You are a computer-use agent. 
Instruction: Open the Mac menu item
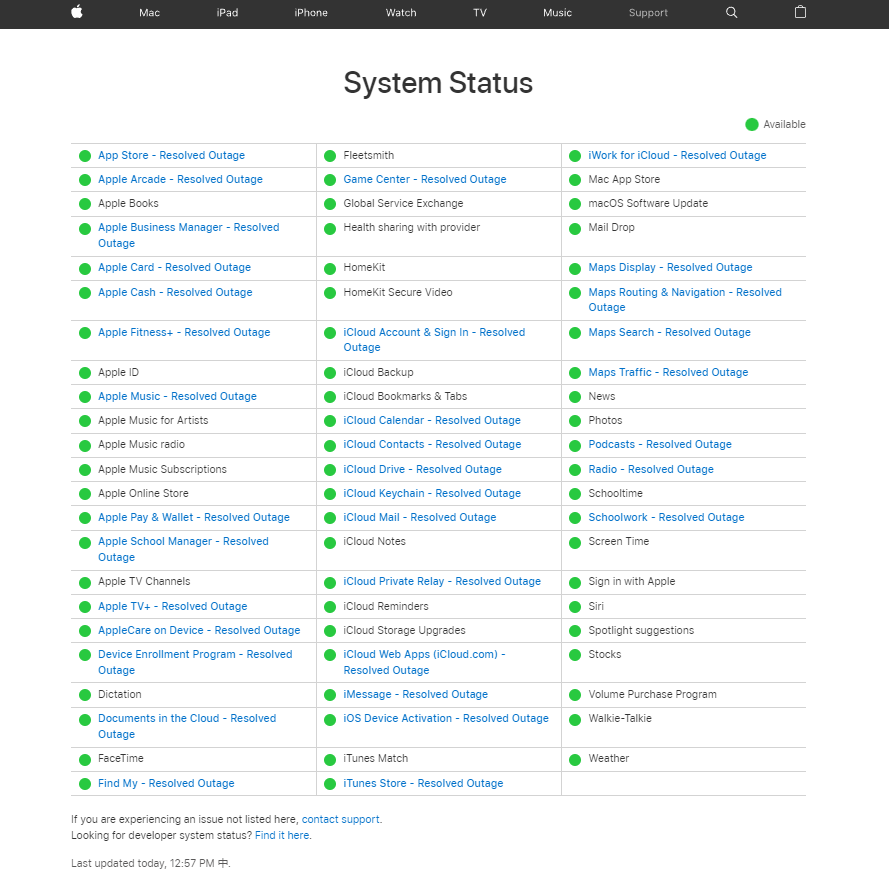150,12
